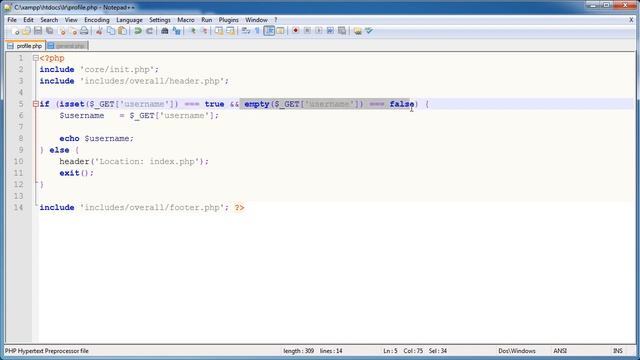Click the icon right of Indent guide

pos(280,31)
